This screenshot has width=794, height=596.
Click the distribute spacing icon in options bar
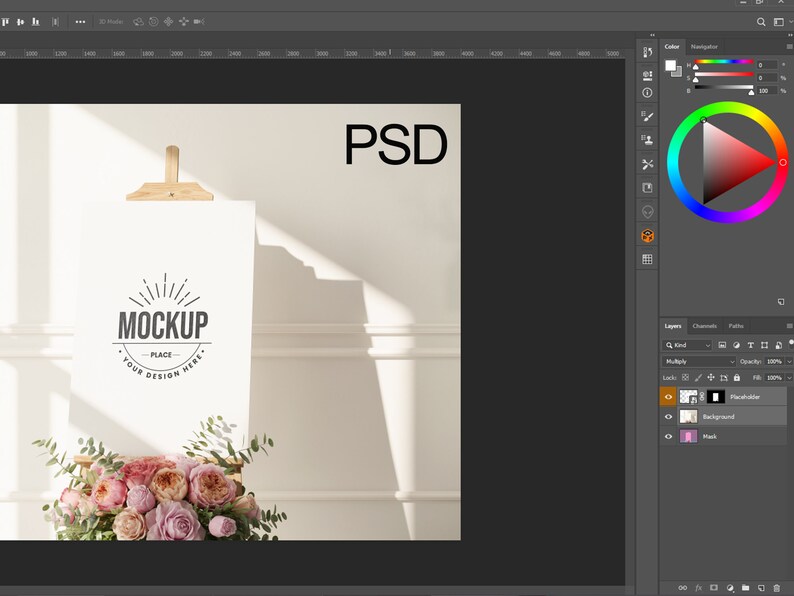56,22
